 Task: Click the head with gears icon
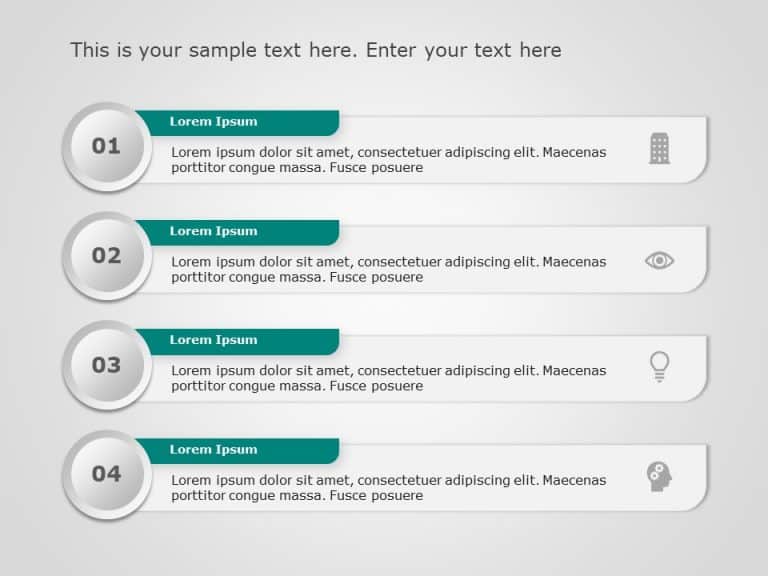pos(659,475)
